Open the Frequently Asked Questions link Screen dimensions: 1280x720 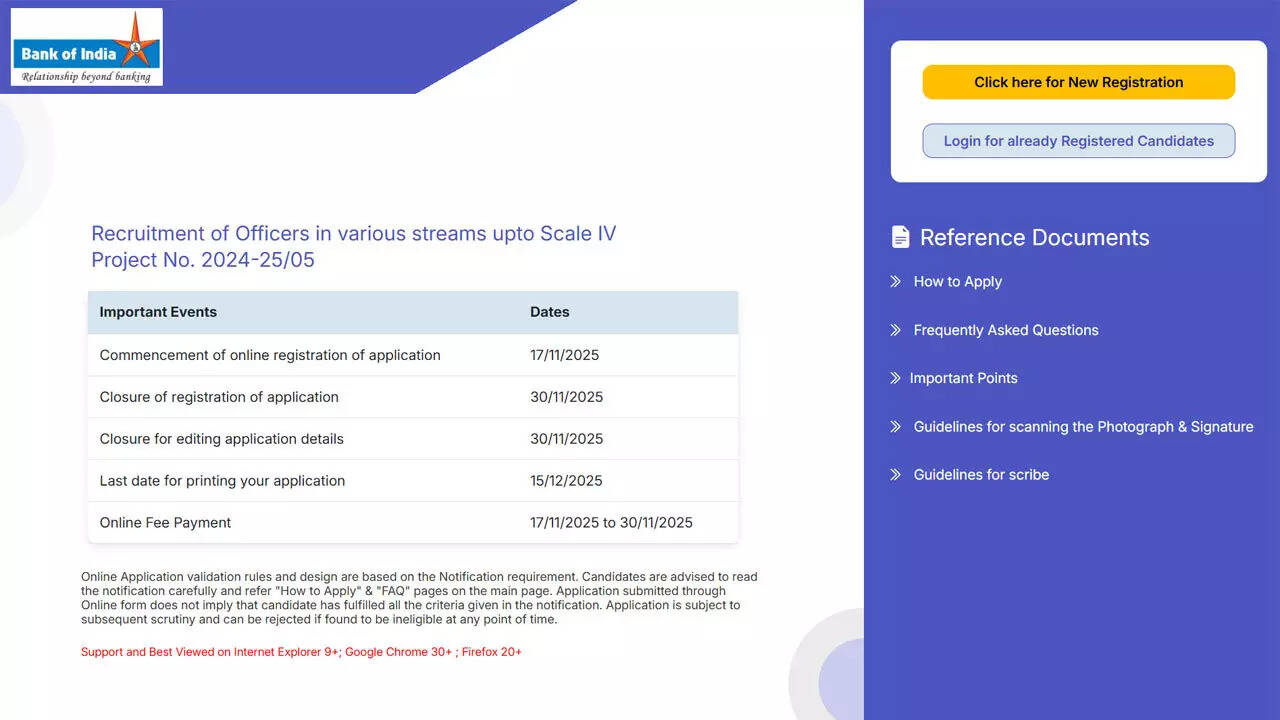[x=1005, y=330]
